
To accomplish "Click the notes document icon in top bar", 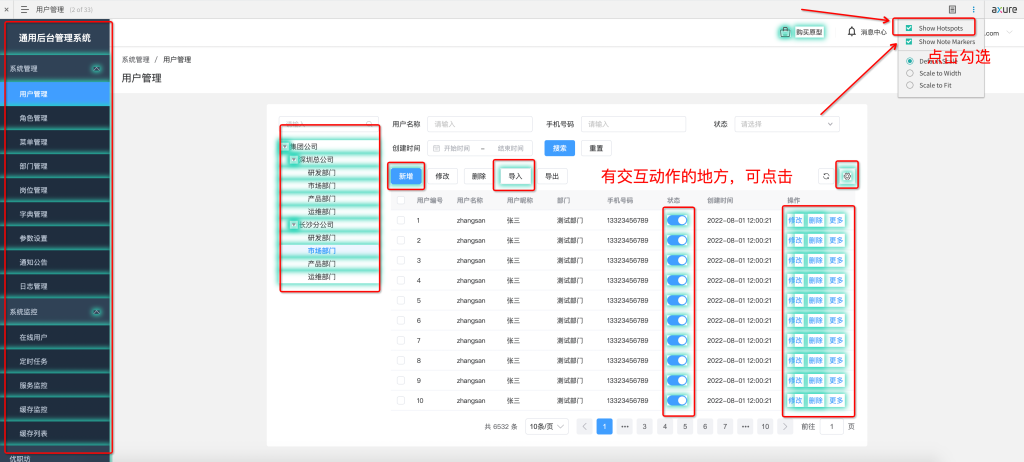I will click(953, 9).
